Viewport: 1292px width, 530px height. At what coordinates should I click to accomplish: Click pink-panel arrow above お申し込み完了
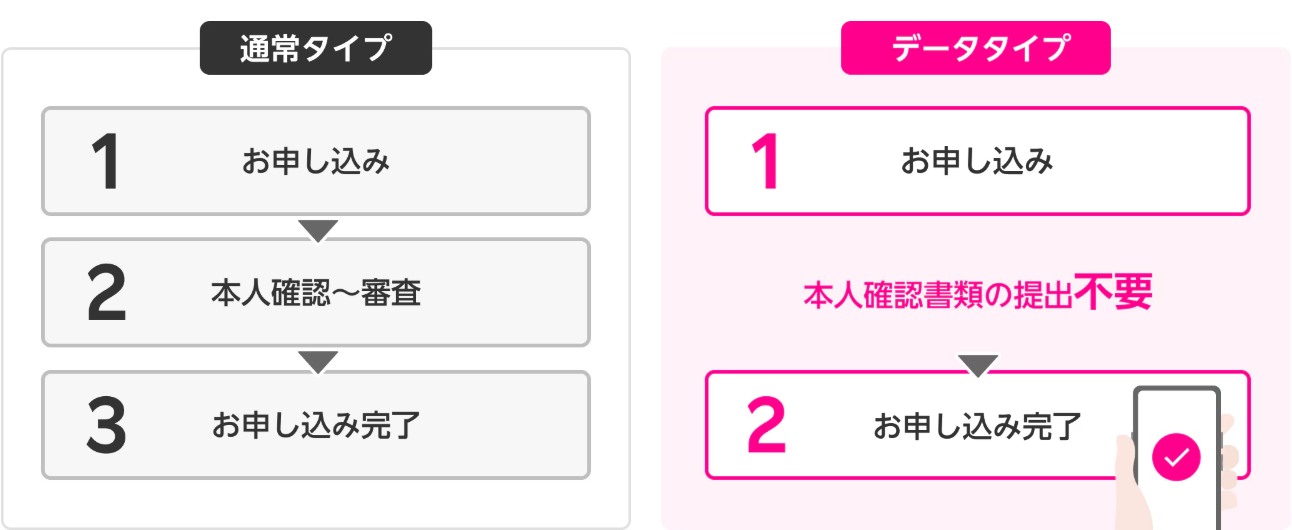point(978,365)
